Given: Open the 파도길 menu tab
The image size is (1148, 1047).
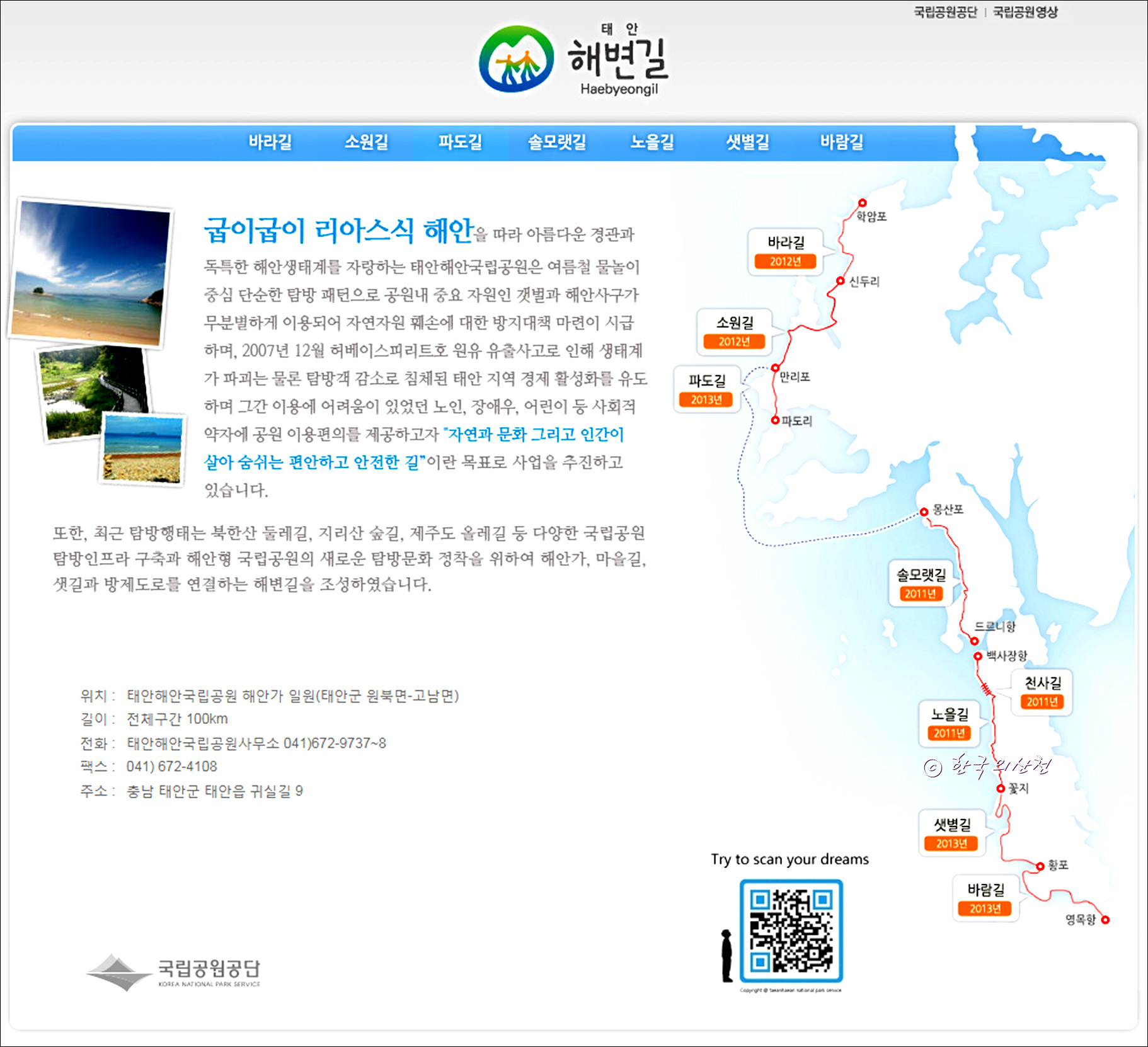Looking at the screenshot, I should click(x=461, y=142).
